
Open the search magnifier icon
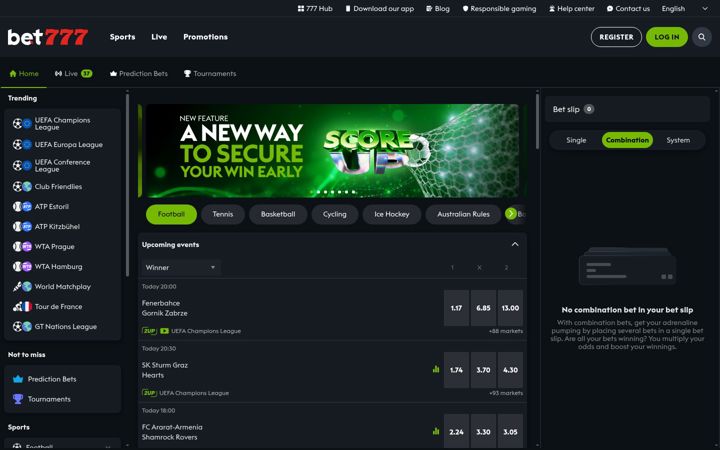click(702, 37)
